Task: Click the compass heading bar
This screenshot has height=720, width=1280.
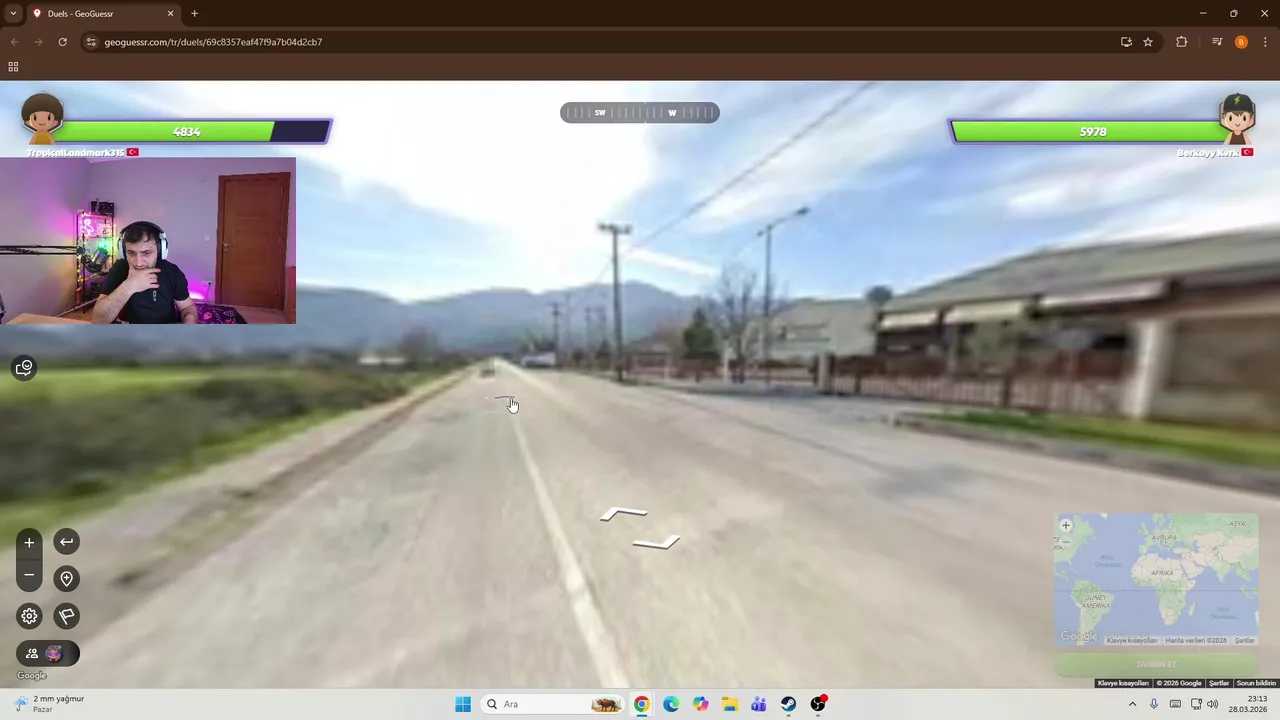Action: tap(639, 113)
